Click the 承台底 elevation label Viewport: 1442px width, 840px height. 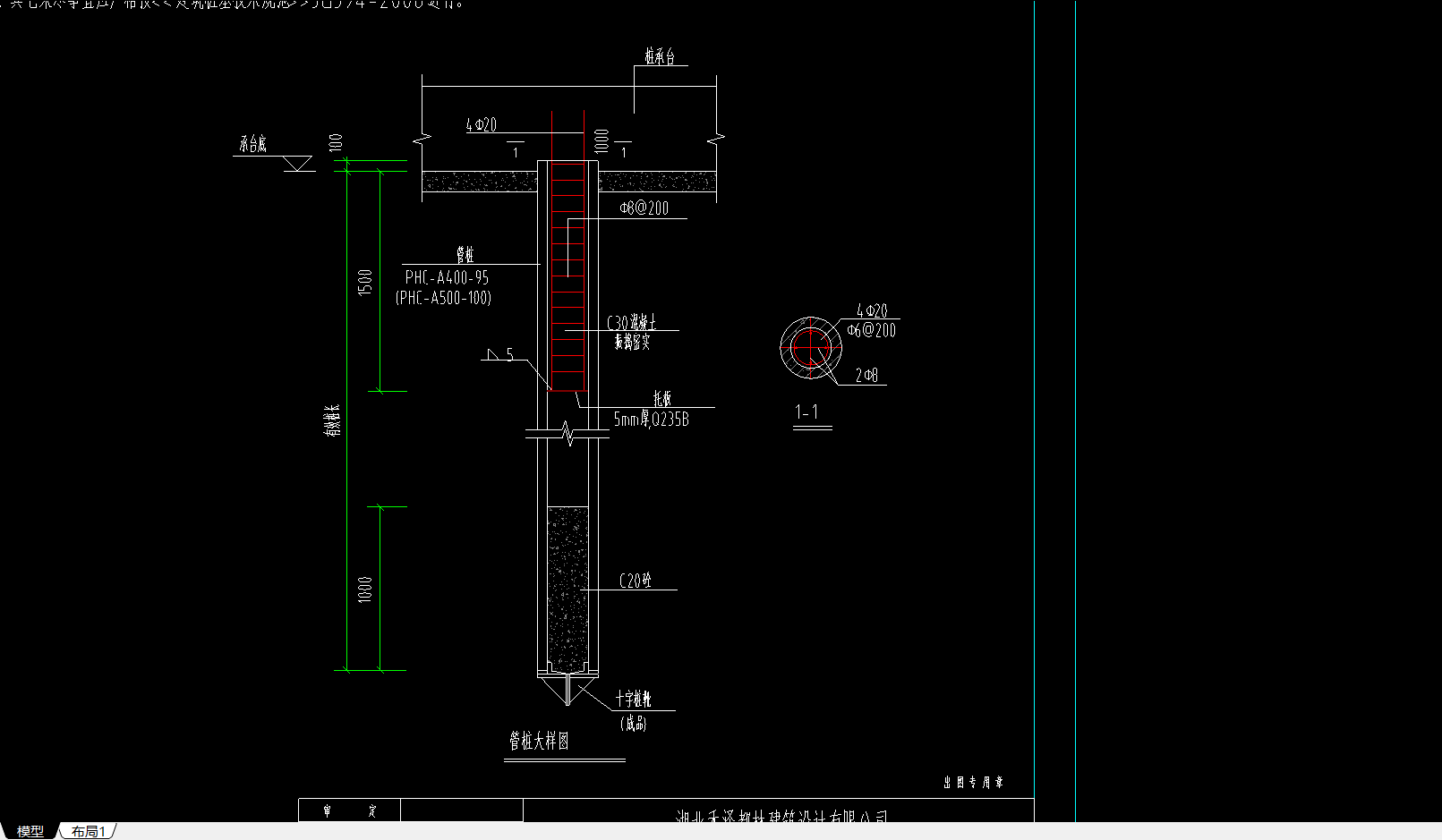pyautogui.click(x=252, y=144)
